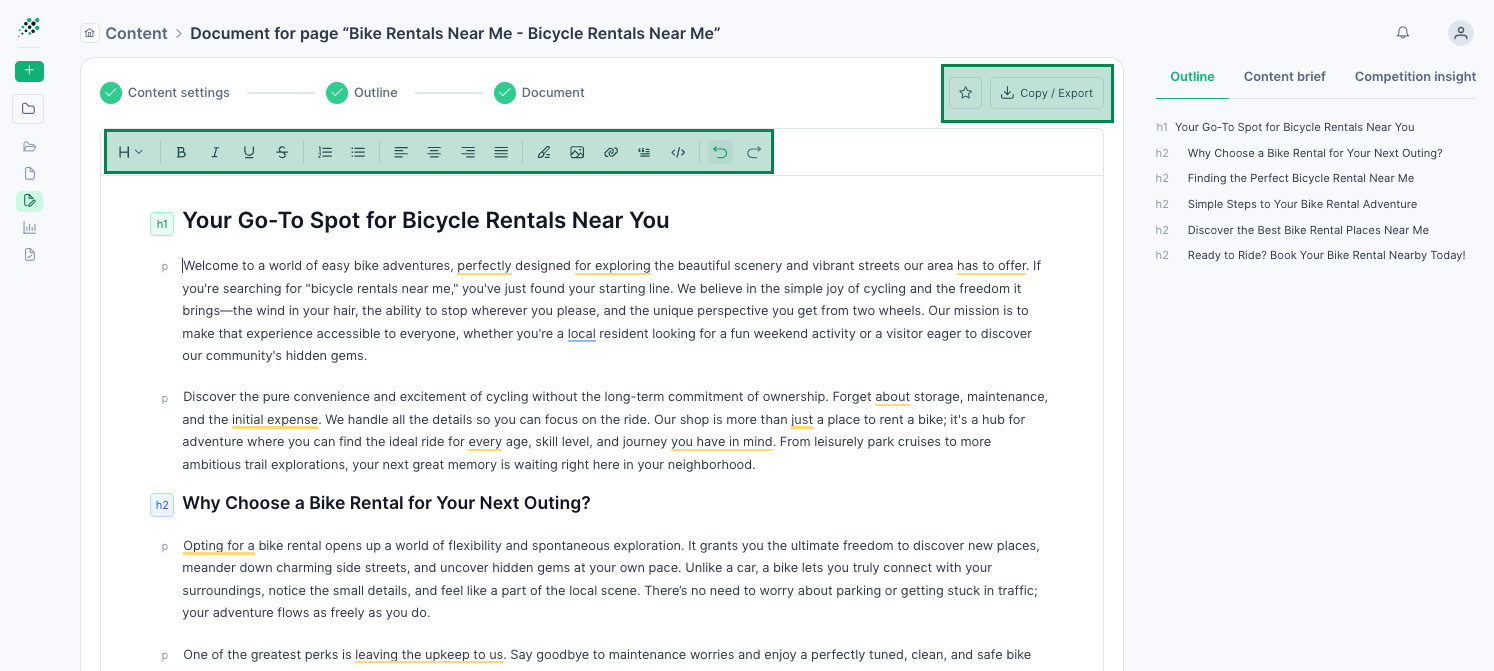The width and height of the screenshot is (1494, 671).
Task: Insert an image
Action: [577, 152]
